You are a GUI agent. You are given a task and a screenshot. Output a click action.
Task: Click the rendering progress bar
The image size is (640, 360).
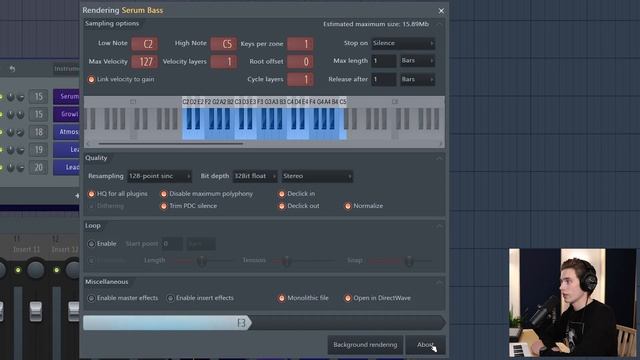click(264, 323)
